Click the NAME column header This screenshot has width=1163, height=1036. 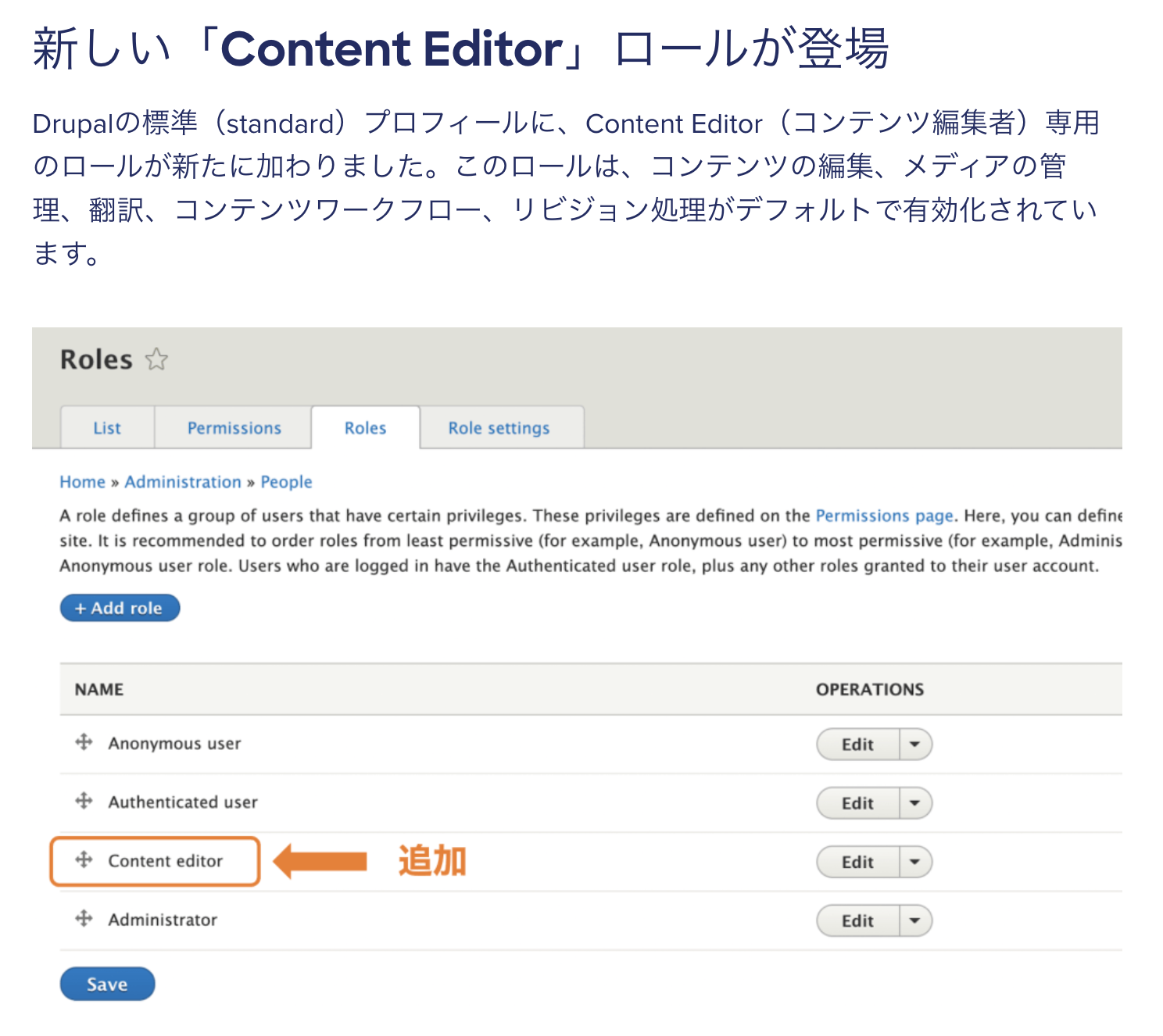pyautogui.click(x=99, y=689)
